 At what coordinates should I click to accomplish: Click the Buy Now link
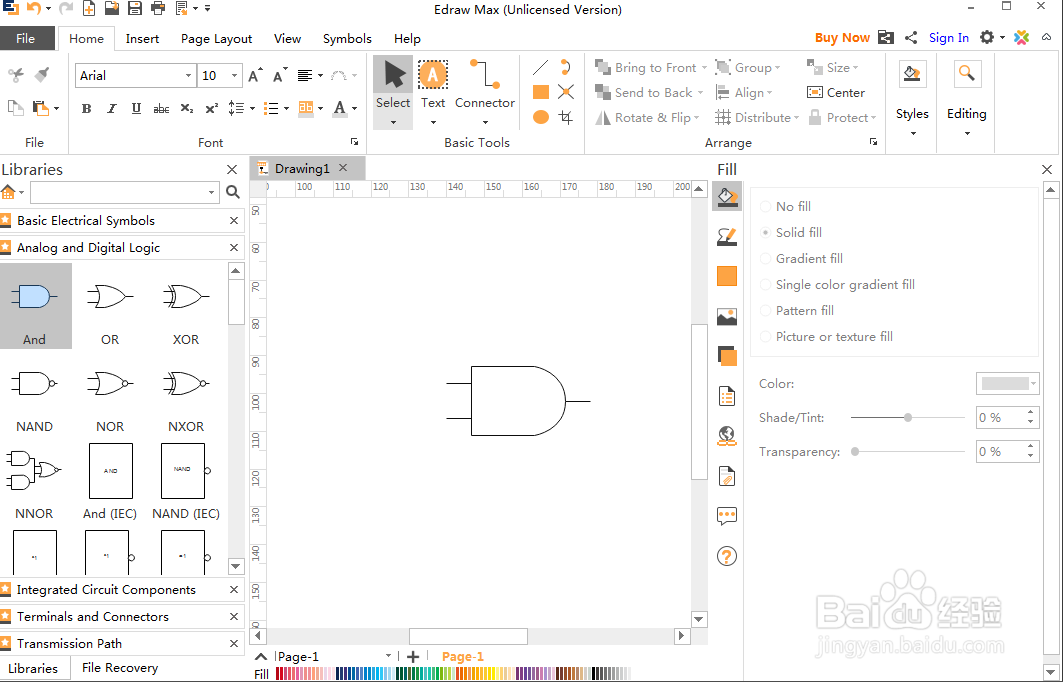pos(842,38)
